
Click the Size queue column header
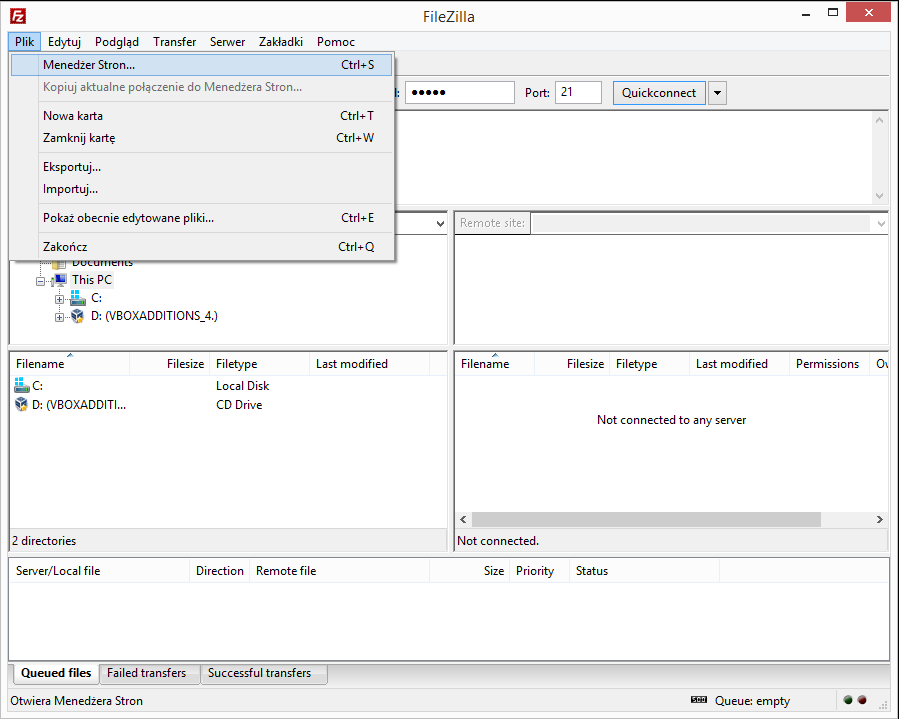[x=470, y=571]
